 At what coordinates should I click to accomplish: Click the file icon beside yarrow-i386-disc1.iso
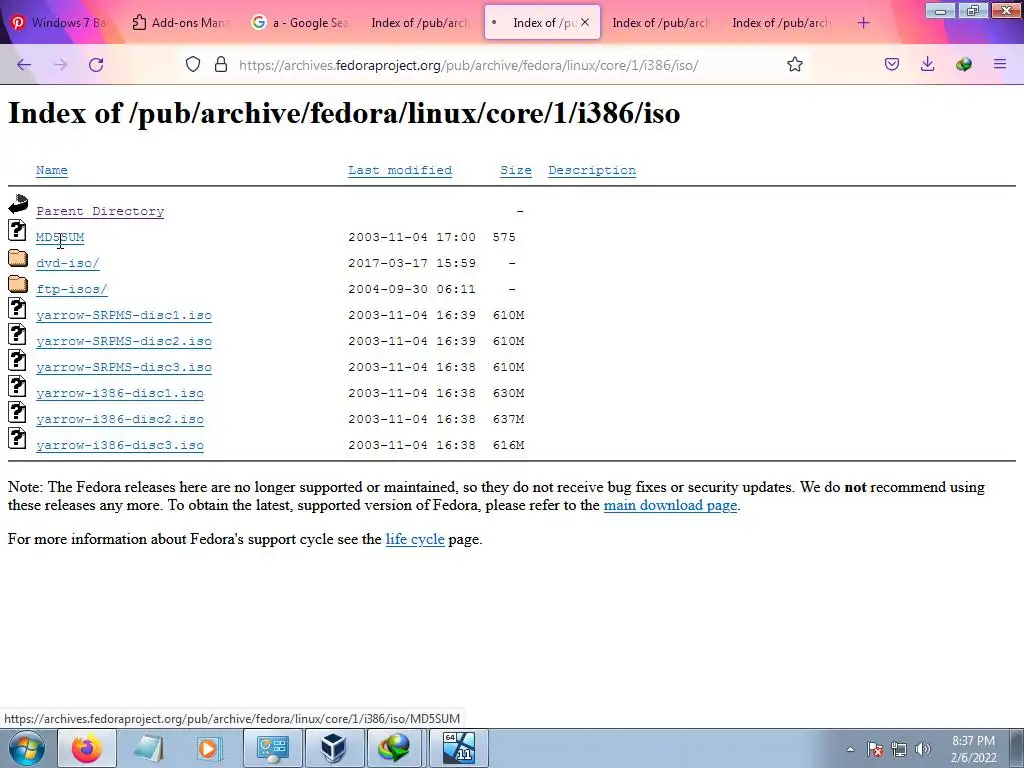(18, 387)
